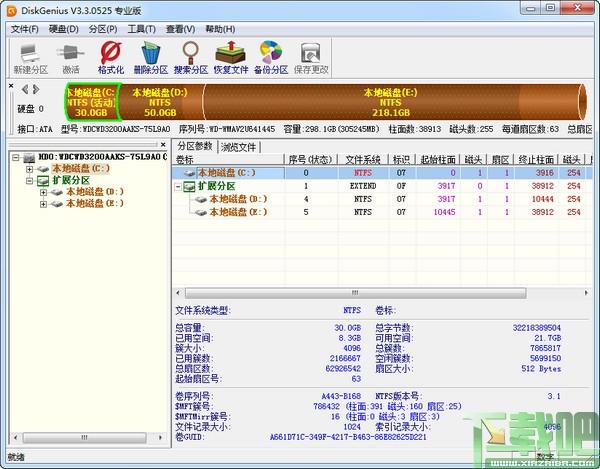The height and width of the screenshot is (469, 600).
Task: Click table scrollbar right arrow
Action: pos(586,293)
